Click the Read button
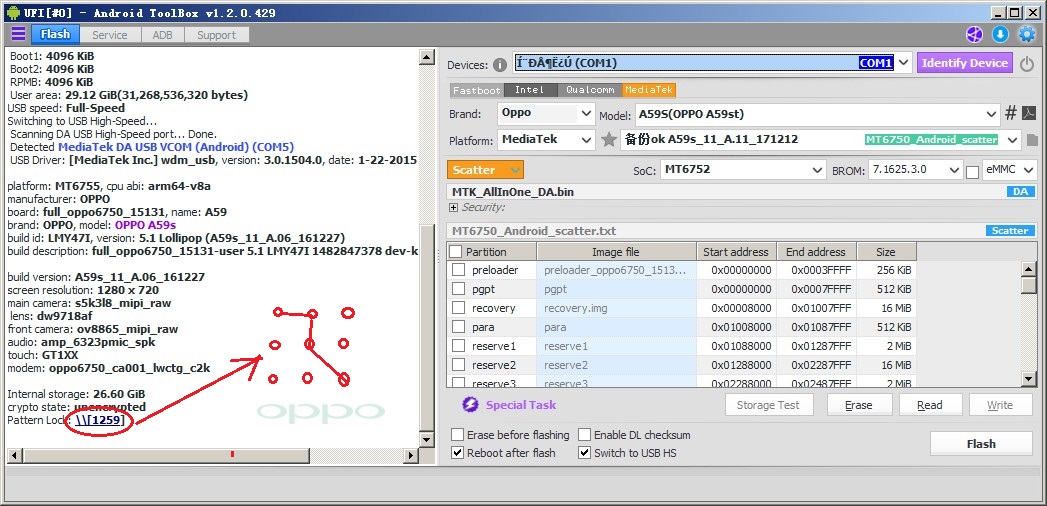Screen dimensions: 1047x506 [x=929, y=405]
